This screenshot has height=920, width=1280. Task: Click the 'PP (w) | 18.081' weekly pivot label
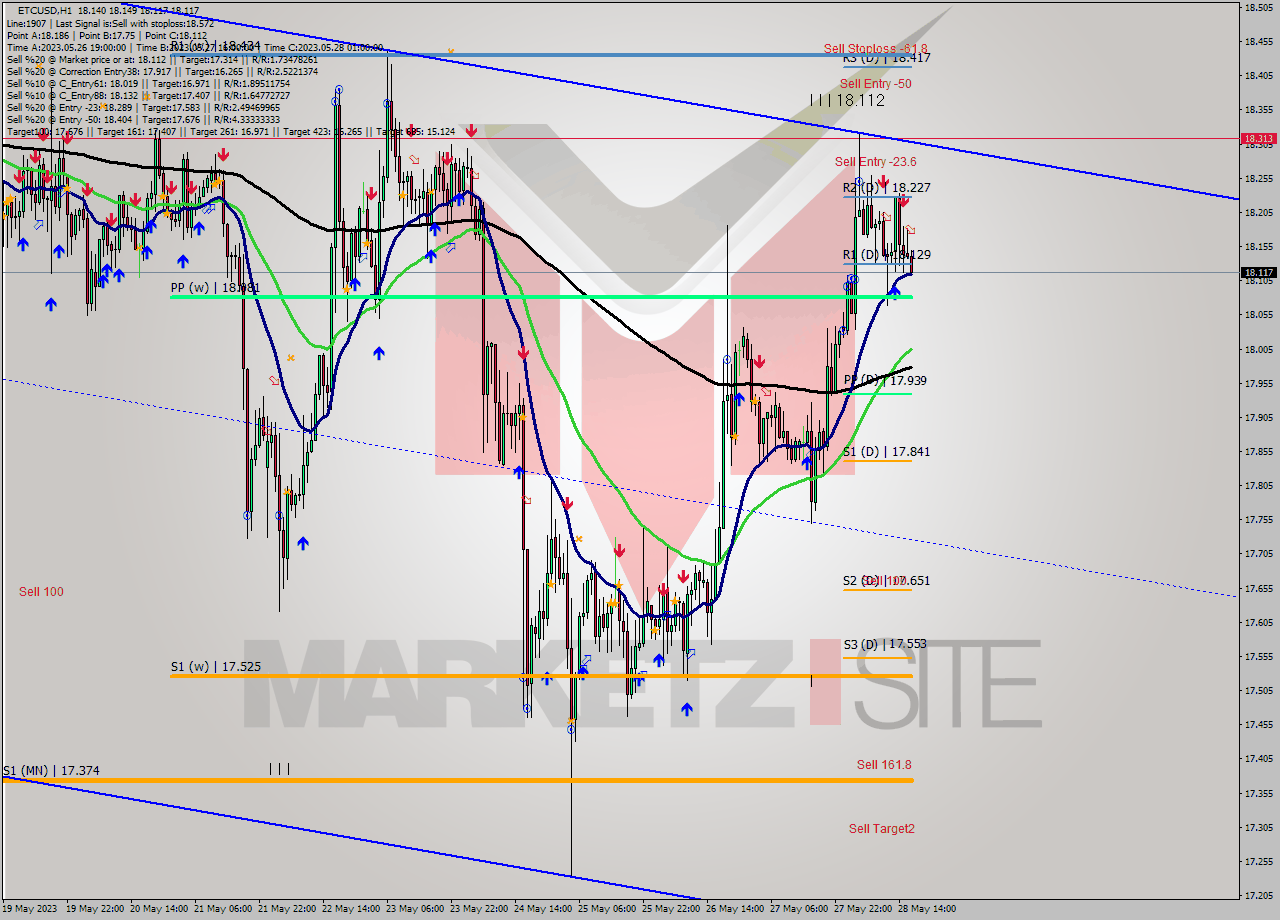pyautogui.click(x=215, y=288)
